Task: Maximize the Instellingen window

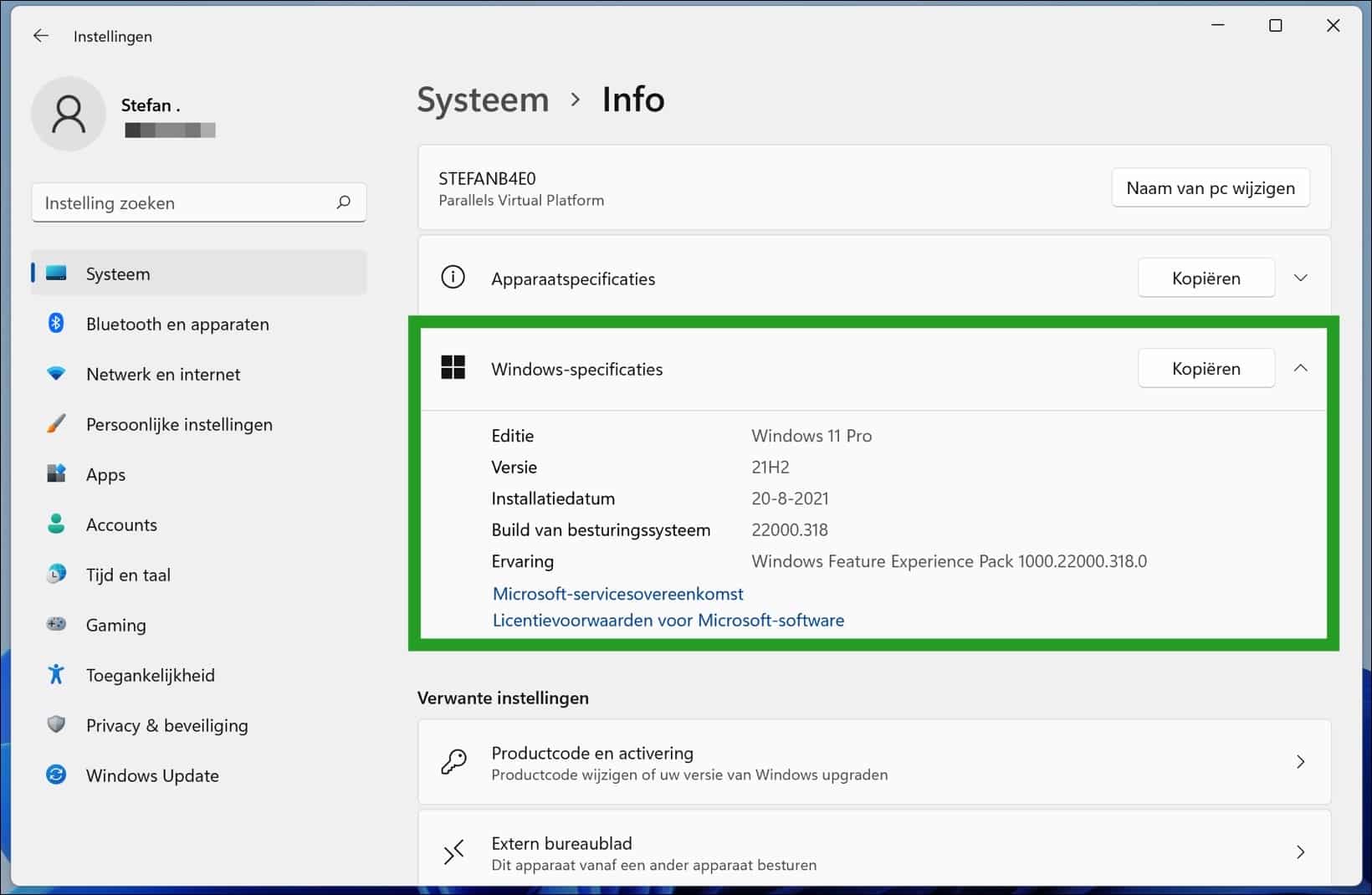Action: 1275,26
